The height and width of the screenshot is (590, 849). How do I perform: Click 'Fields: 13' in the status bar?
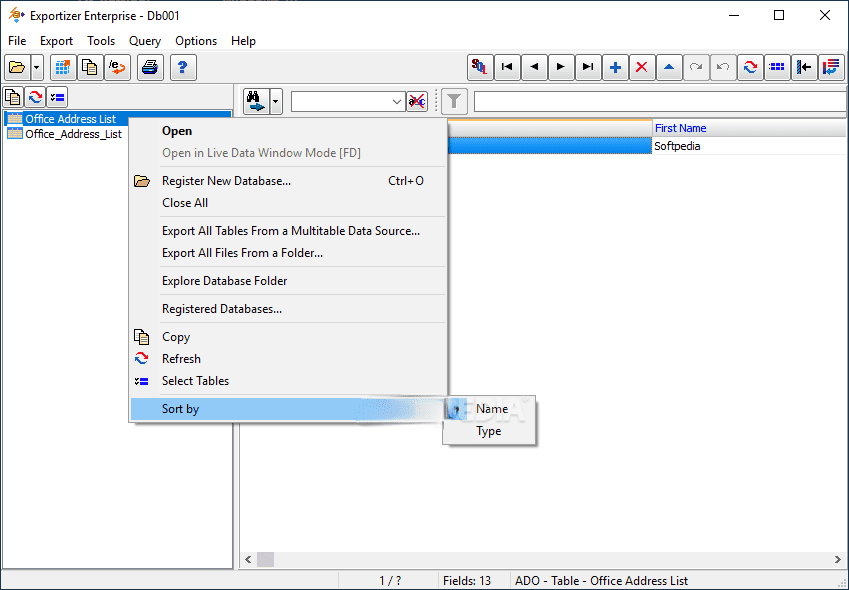pos(467,581)
